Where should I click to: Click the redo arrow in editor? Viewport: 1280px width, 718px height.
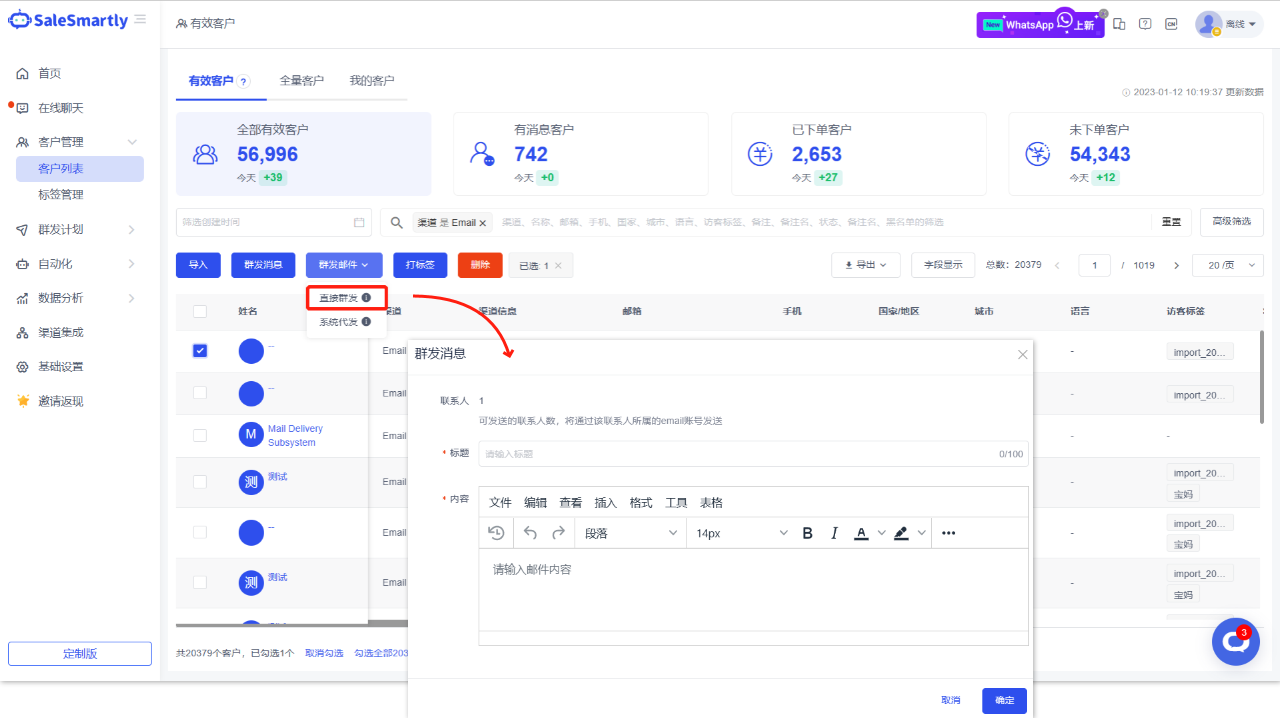click(559, 533)
